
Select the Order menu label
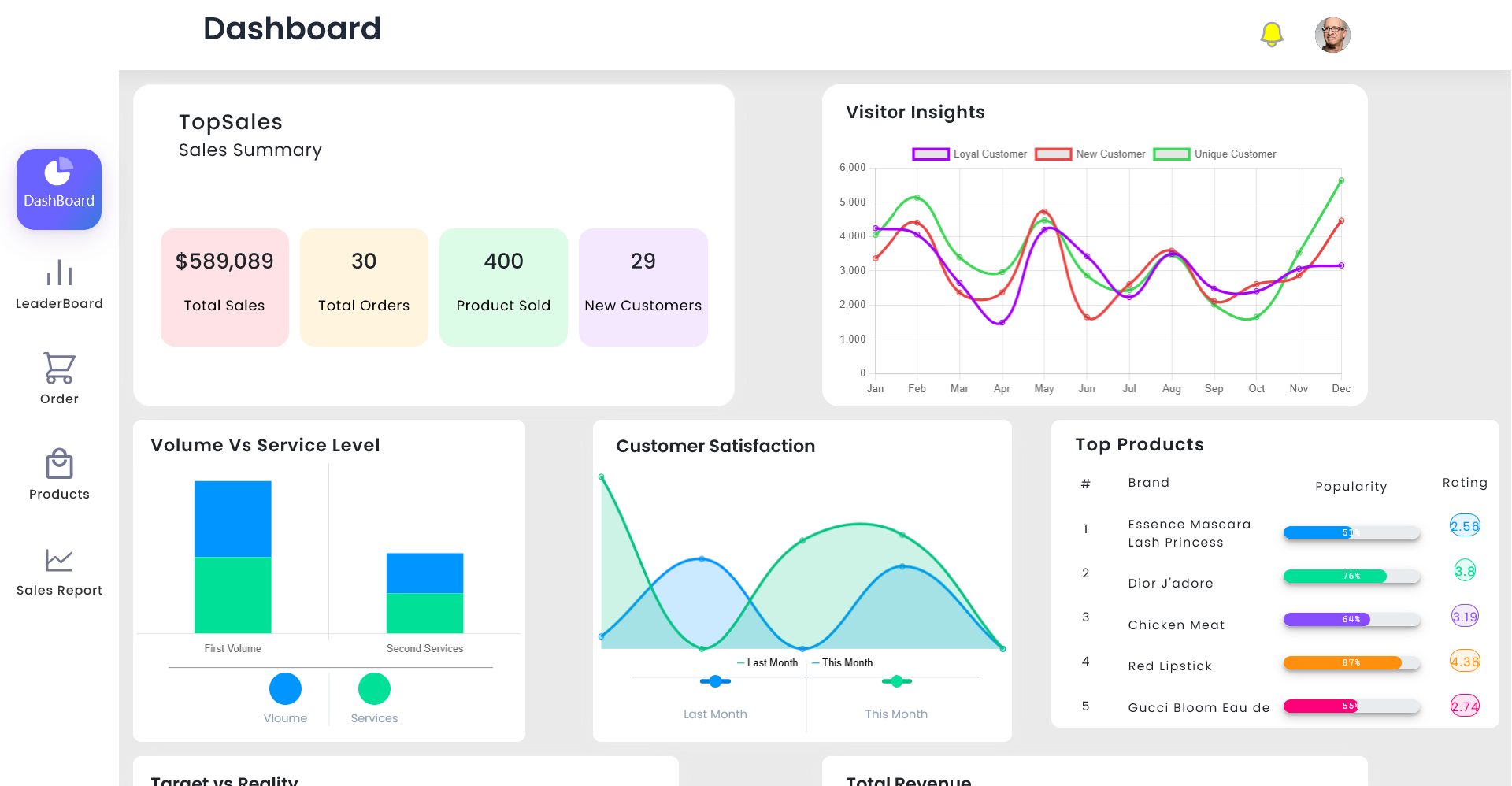pyautogui.click(x=59, y=399)
